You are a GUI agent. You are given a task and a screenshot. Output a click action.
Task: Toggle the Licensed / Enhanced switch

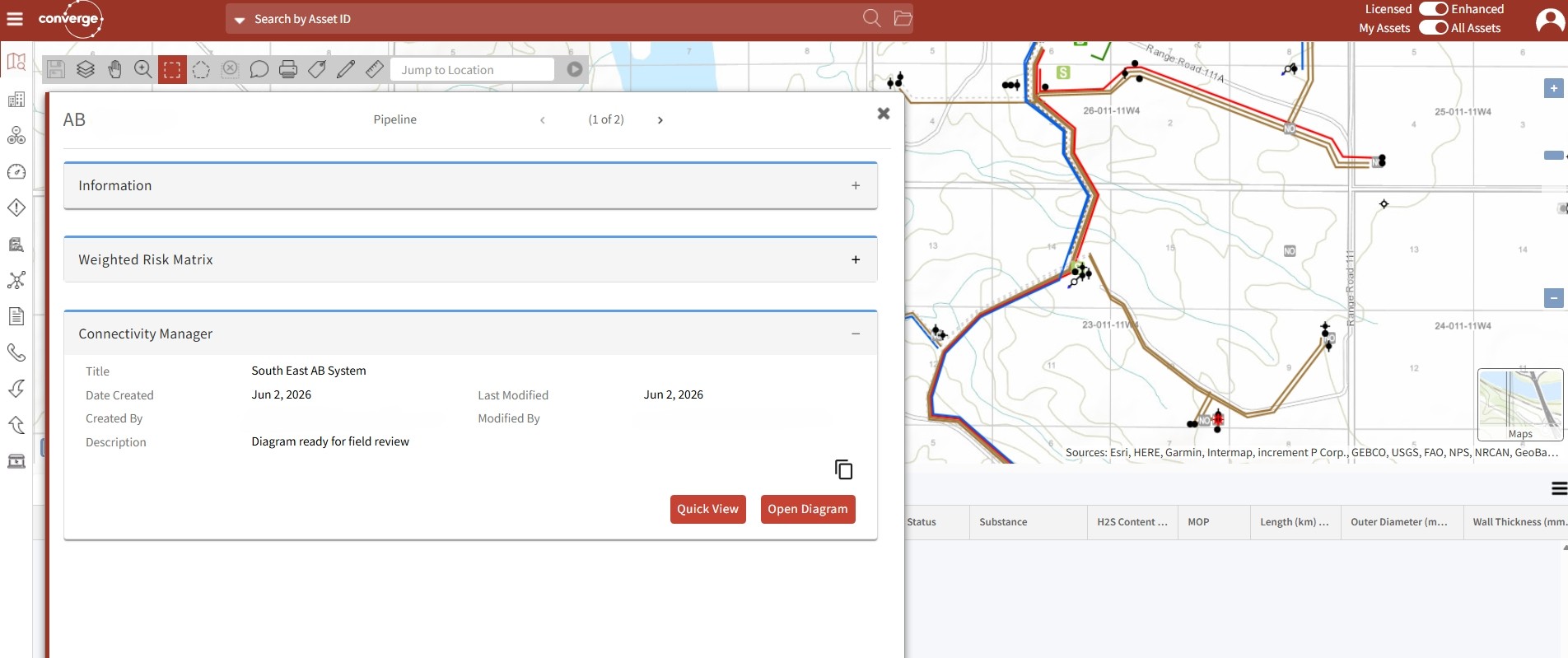click(x=1434, y=9)
